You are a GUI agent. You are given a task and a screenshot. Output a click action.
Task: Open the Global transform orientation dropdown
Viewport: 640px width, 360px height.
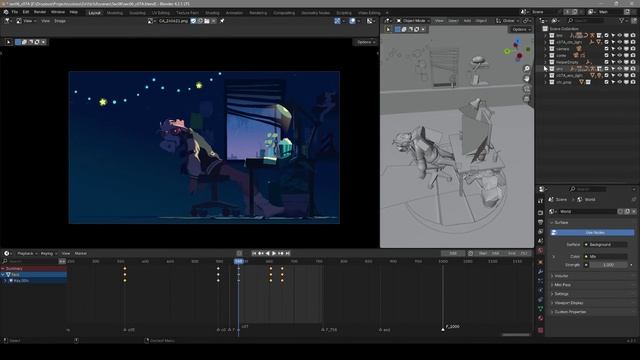[x=508, y=21]
